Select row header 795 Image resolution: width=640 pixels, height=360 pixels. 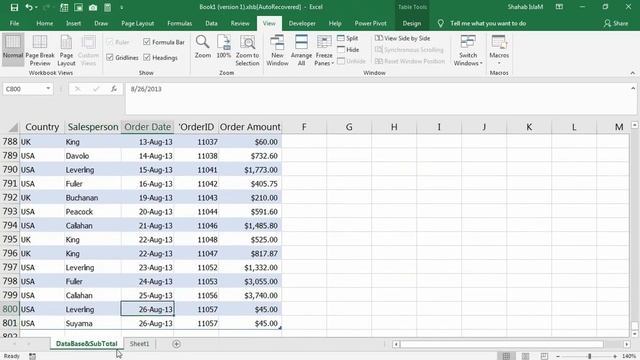point(10,239)
